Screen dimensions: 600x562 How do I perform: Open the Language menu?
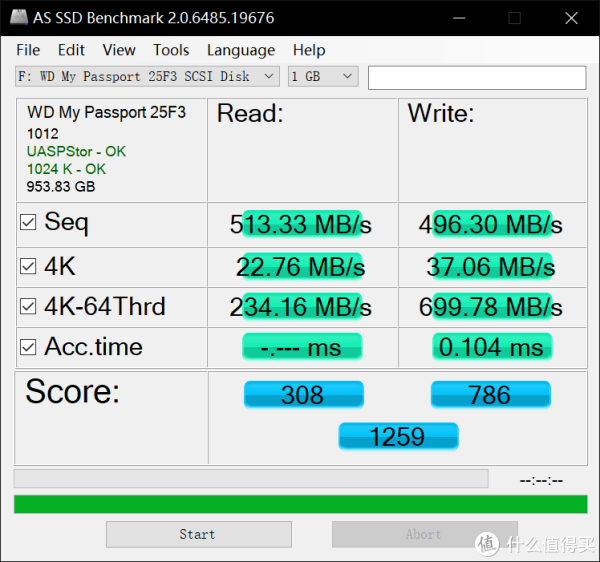coord(241,50)
